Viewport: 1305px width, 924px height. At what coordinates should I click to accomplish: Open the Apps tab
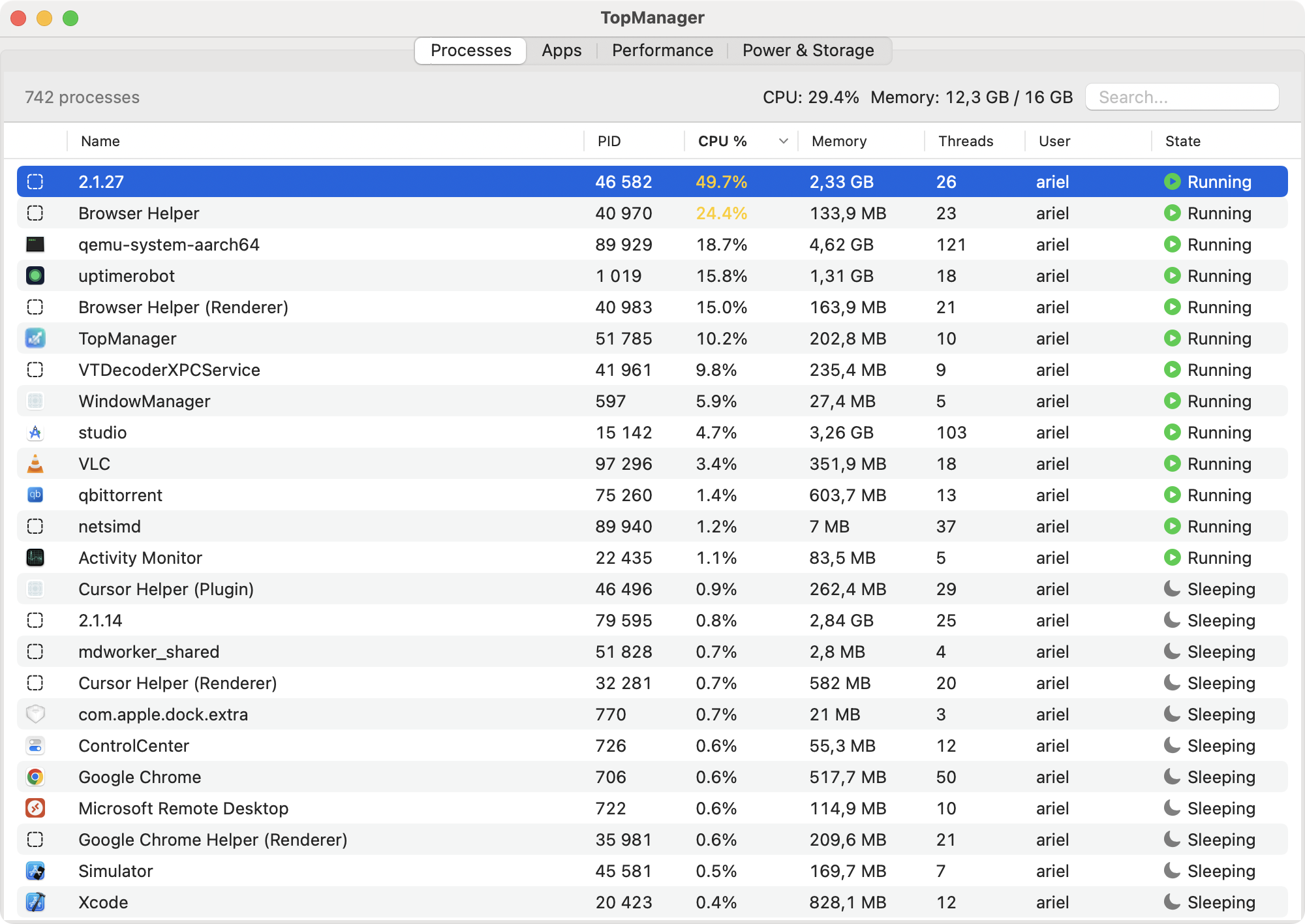pyautogui.click(x=561, y=51)
